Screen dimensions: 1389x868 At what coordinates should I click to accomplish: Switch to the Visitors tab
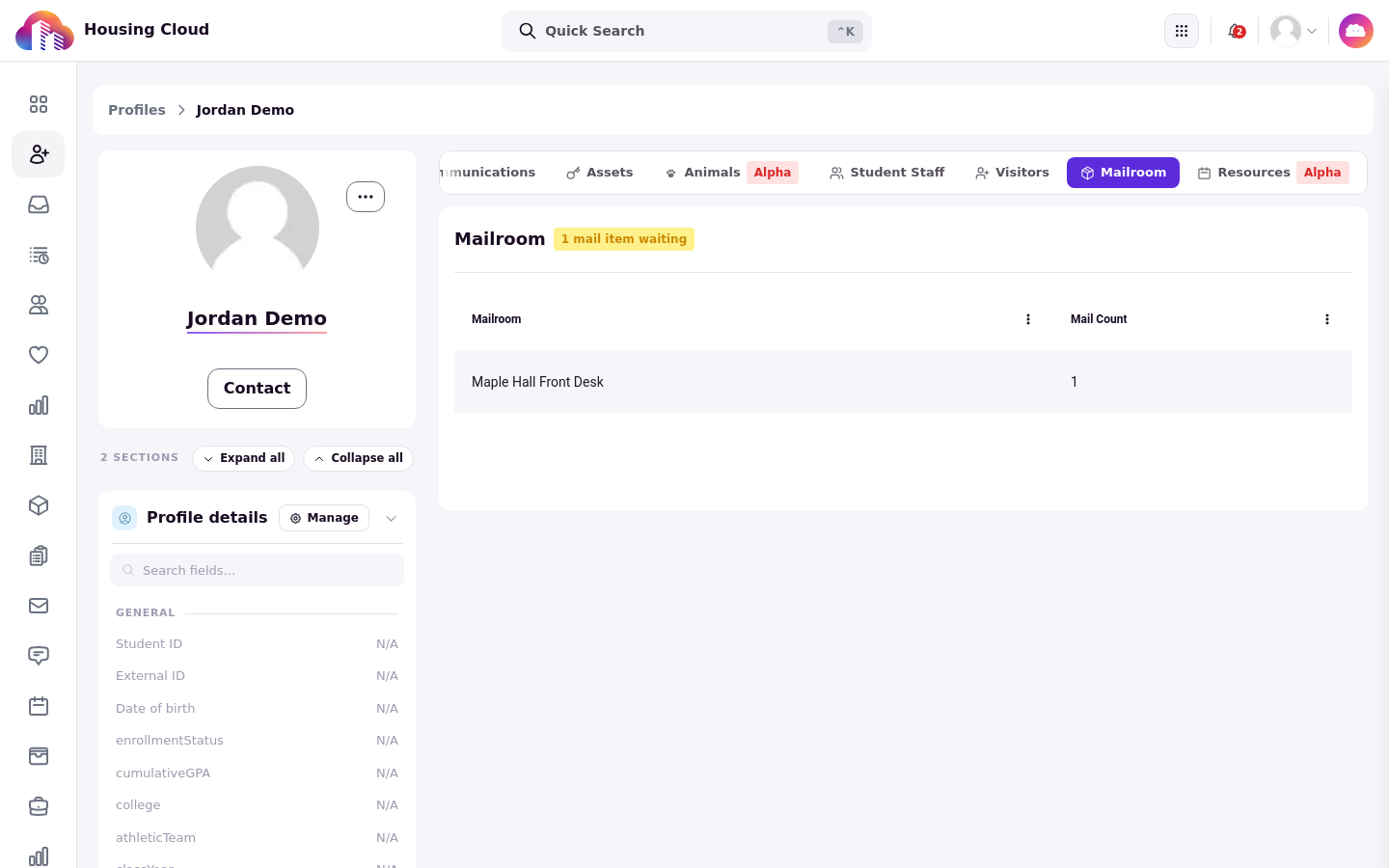point(1013,173)
